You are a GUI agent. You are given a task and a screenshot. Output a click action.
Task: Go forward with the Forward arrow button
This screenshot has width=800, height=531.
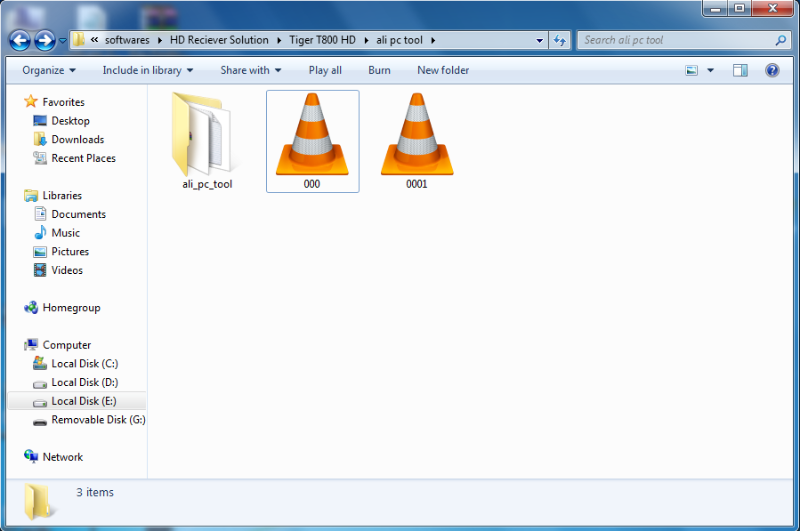44,40
